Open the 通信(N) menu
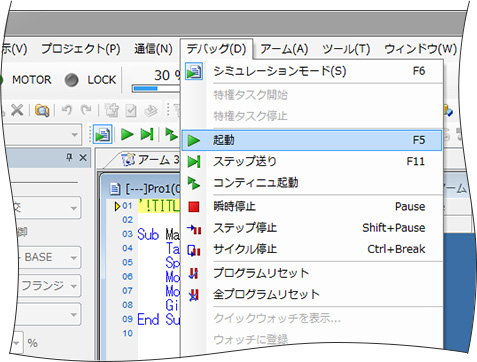 pyautogui.click(x=153, y=49)
